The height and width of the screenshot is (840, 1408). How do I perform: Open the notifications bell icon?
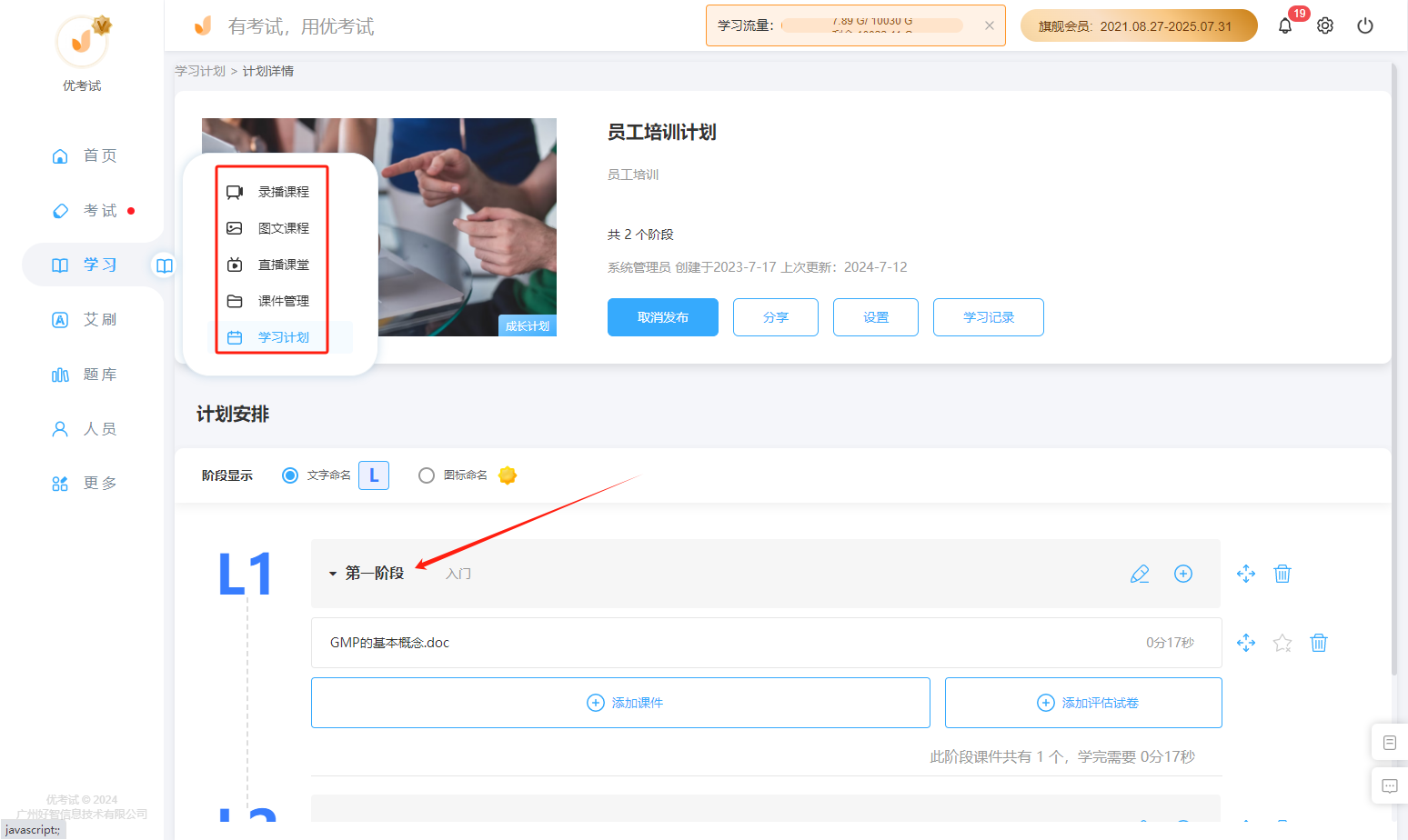click(x=1284, y=26)
